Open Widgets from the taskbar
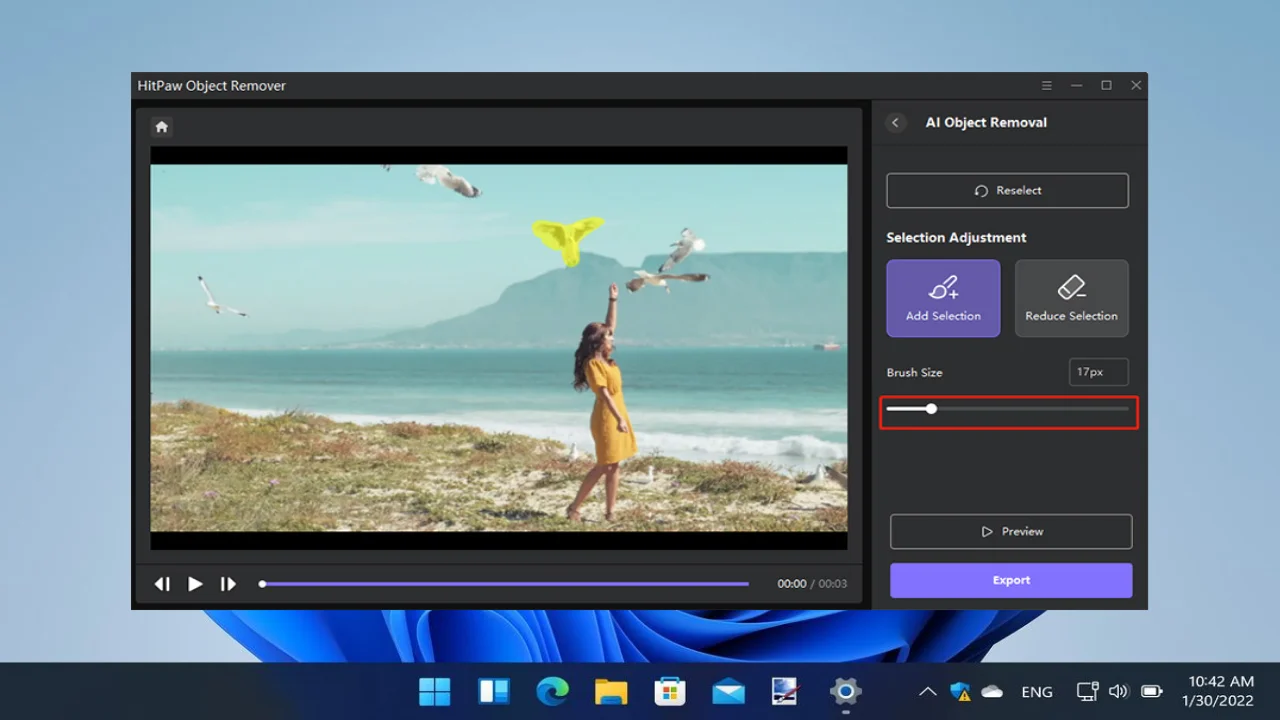 [494, 691]
